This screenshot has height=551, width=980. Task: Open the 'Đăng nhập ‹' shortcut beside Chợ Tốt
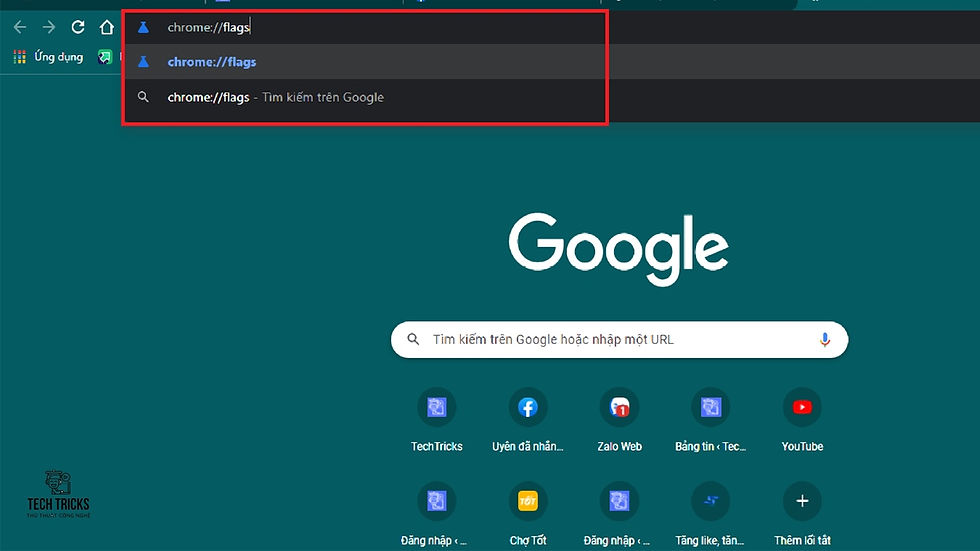click(619, 514)
